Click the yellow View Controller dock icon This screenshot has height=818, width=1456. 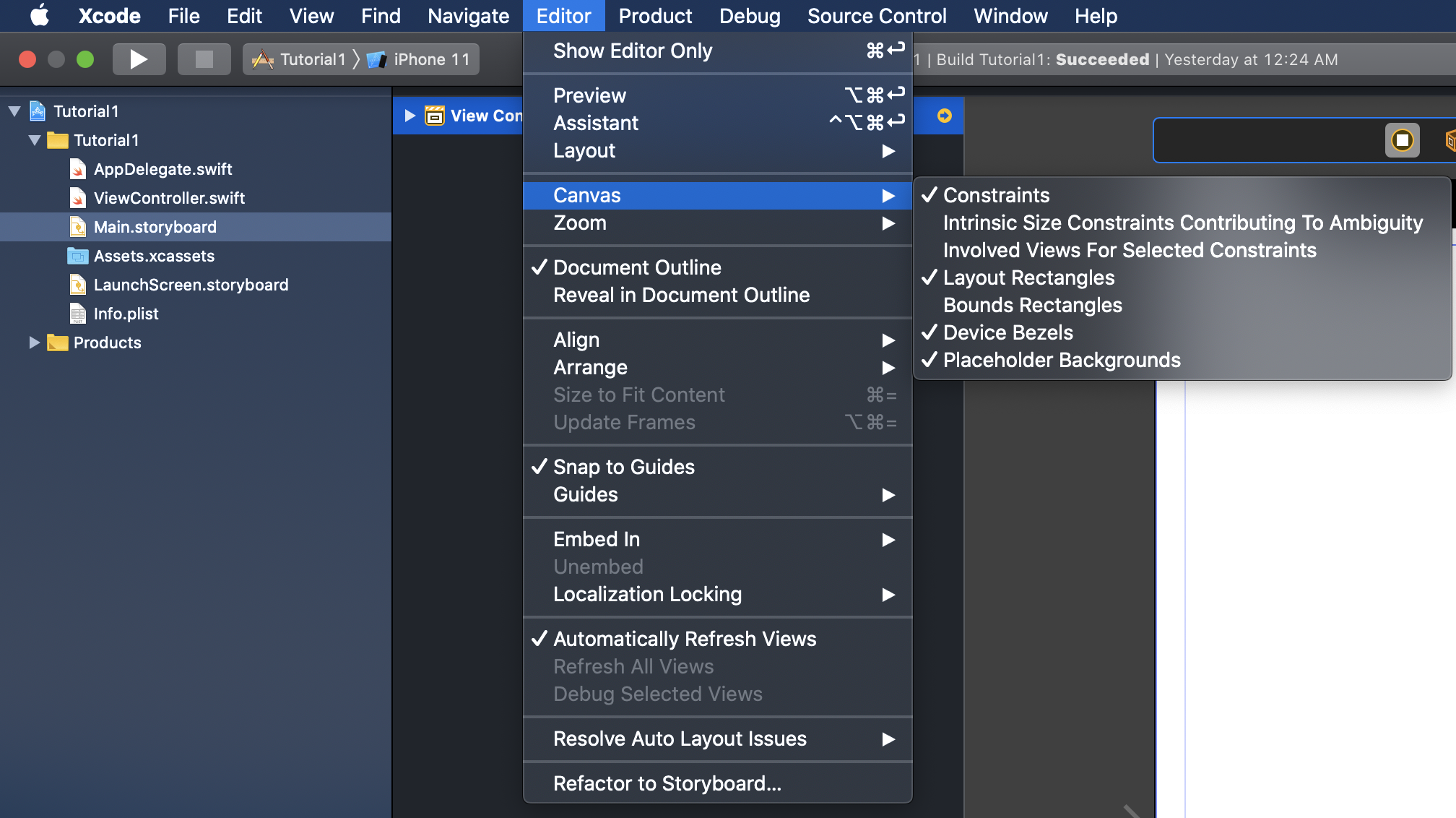tap(1402, 140)
